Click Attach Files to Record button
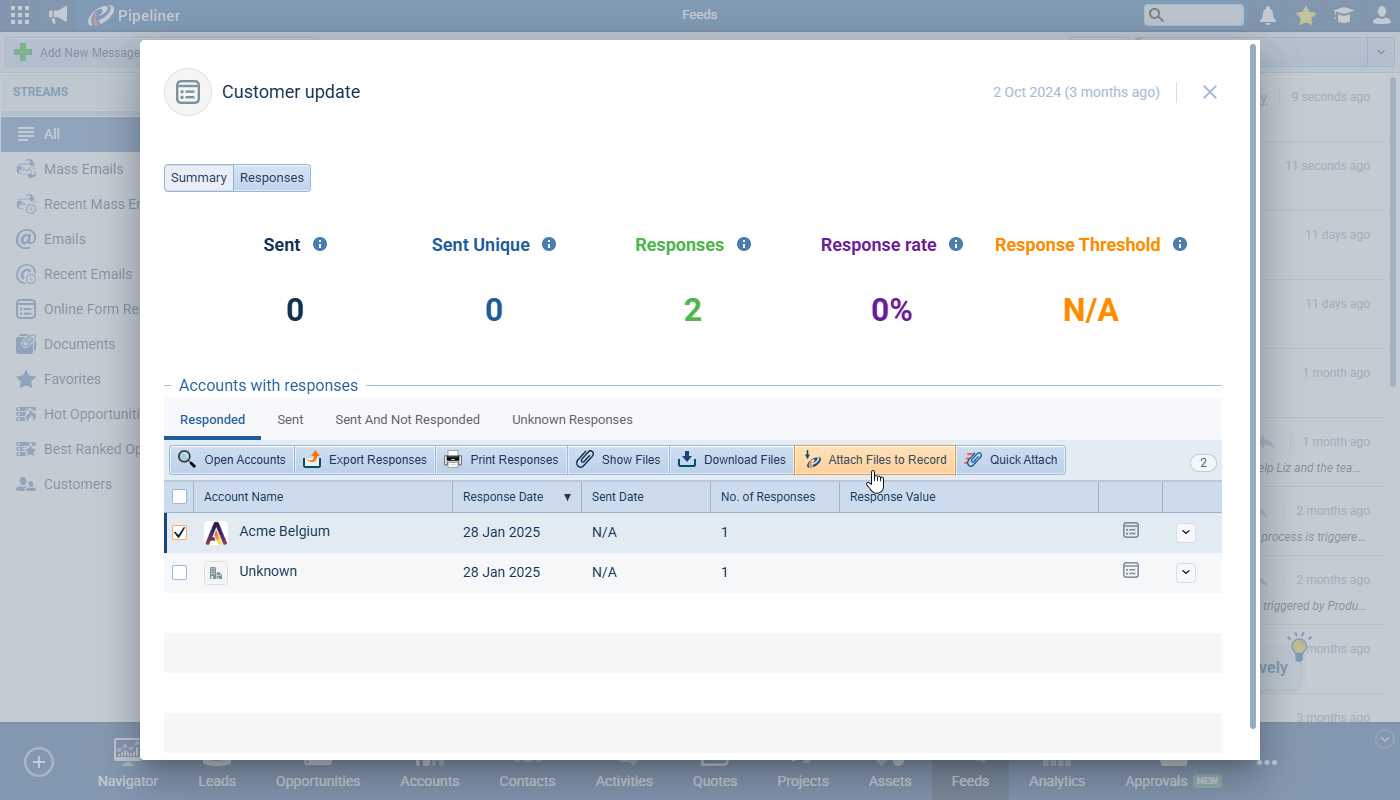This screenshot has width=1400, height=800. coord(875,460)
